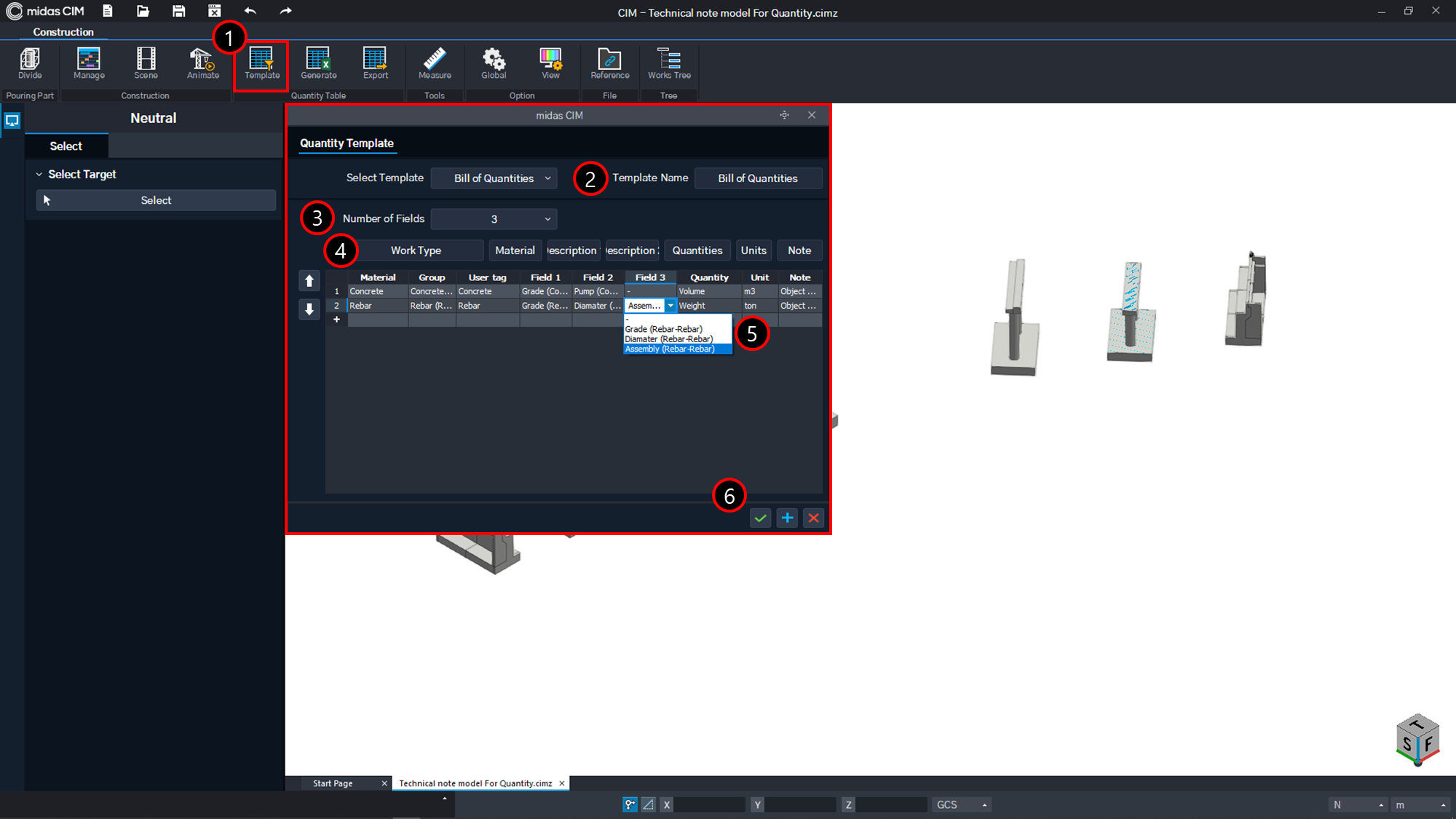The image size is (1456, 819).
Task: Choose Grade (Rebar-Rebar) from dropdown list
Action: point(663,329)
